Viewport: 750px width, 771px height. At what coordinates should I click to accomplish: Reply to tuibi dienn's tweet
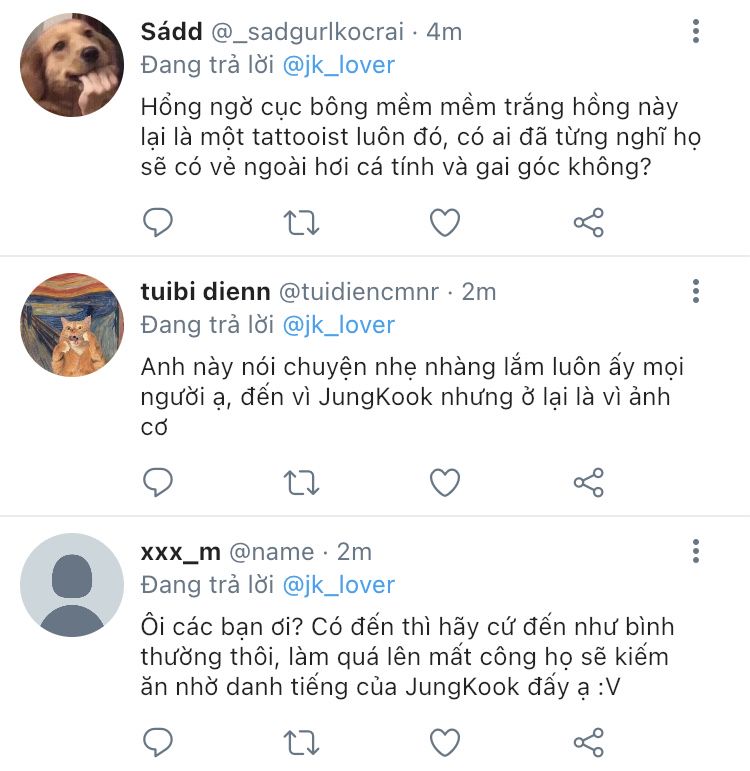158,482
